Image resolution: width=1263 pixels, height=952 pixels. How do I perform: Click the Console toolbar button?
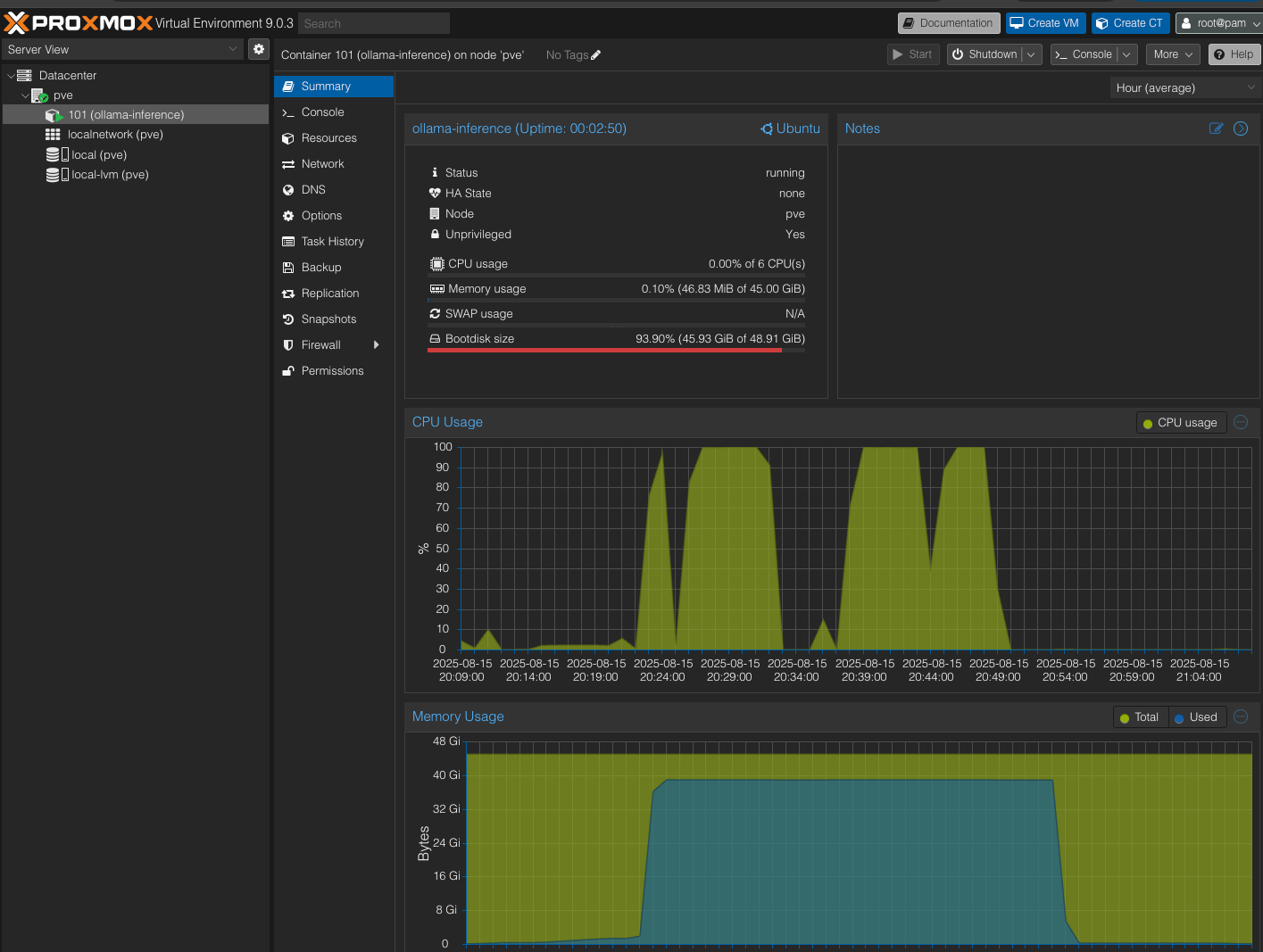(x=1084, y=54)
